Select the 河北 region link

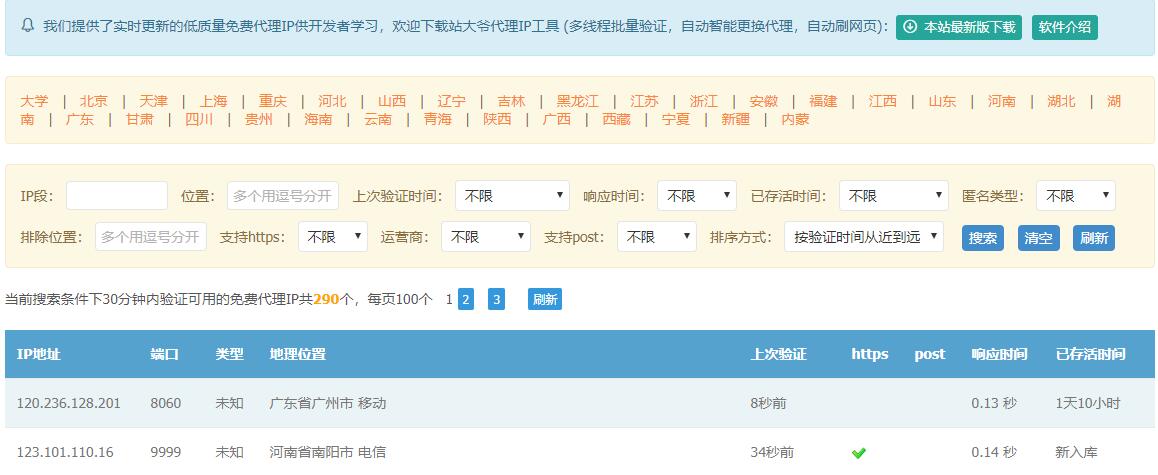click(332, 101)
